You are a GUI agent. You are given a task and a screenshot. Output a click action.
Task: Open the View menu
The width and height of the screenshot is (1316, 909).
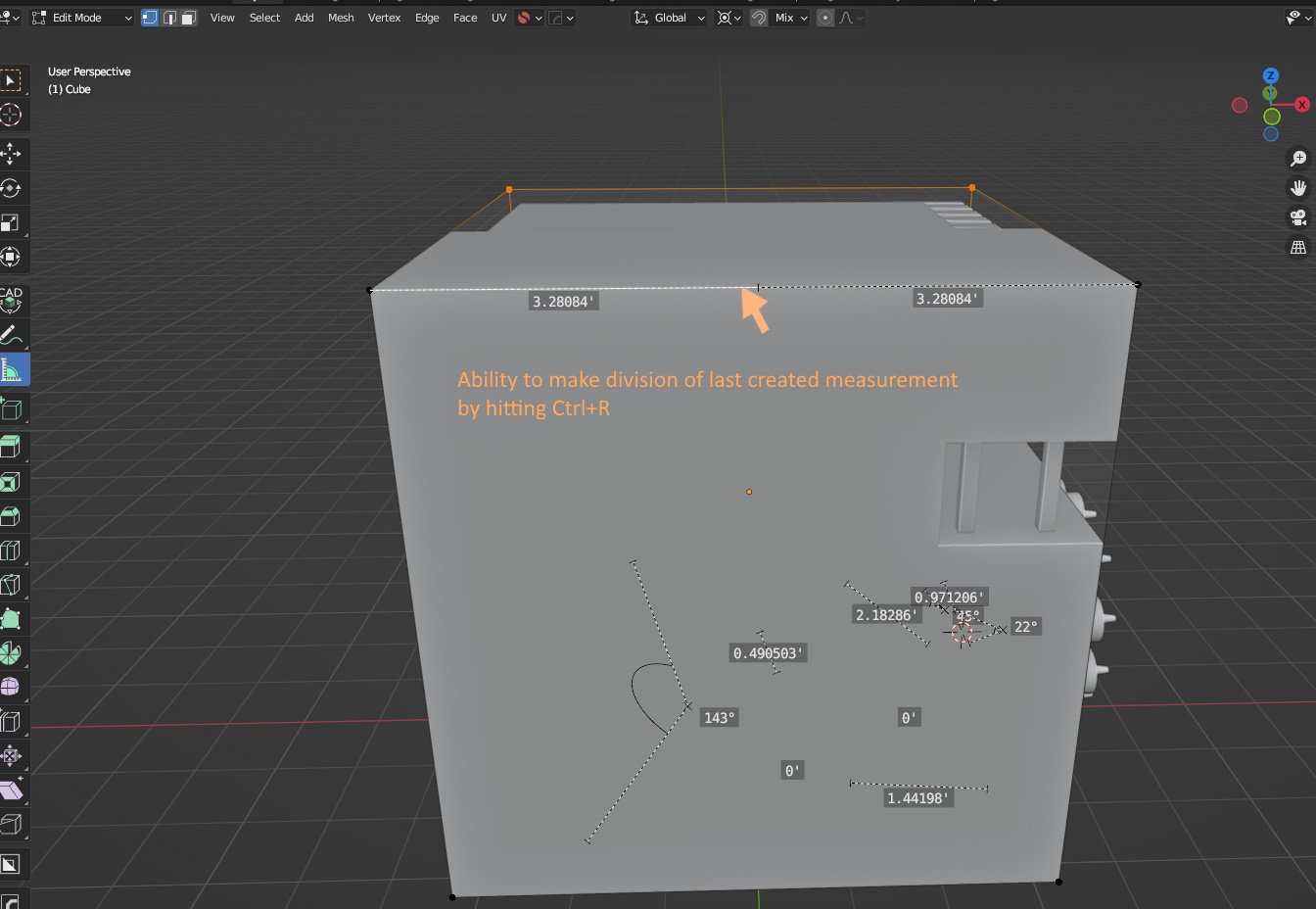(222, 18)
